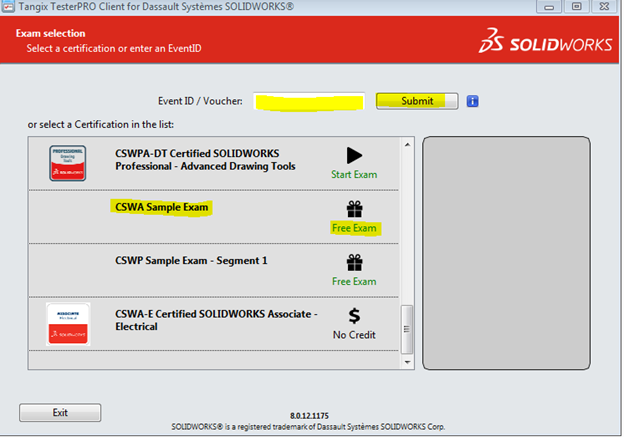Click the Tangix TesterPRO title bar app icon
624x437 pixels.
(8, 6)
